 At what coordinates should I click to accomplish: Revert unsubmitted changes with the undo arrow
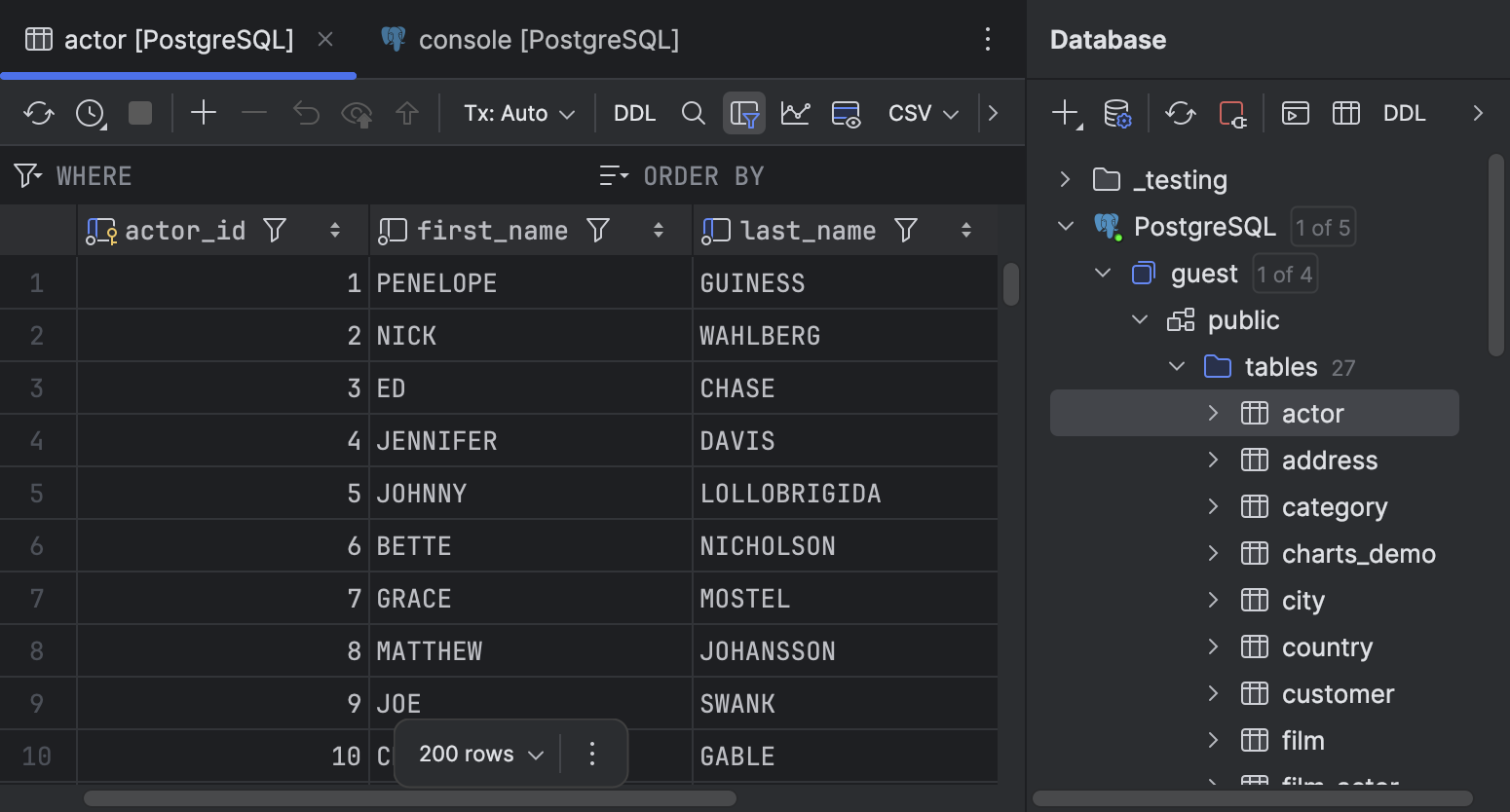[x=306, y=112]
